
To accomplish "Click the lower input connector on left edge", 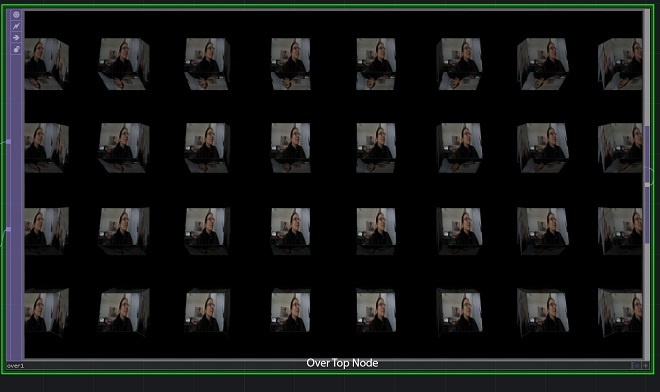I will [8, 229].
